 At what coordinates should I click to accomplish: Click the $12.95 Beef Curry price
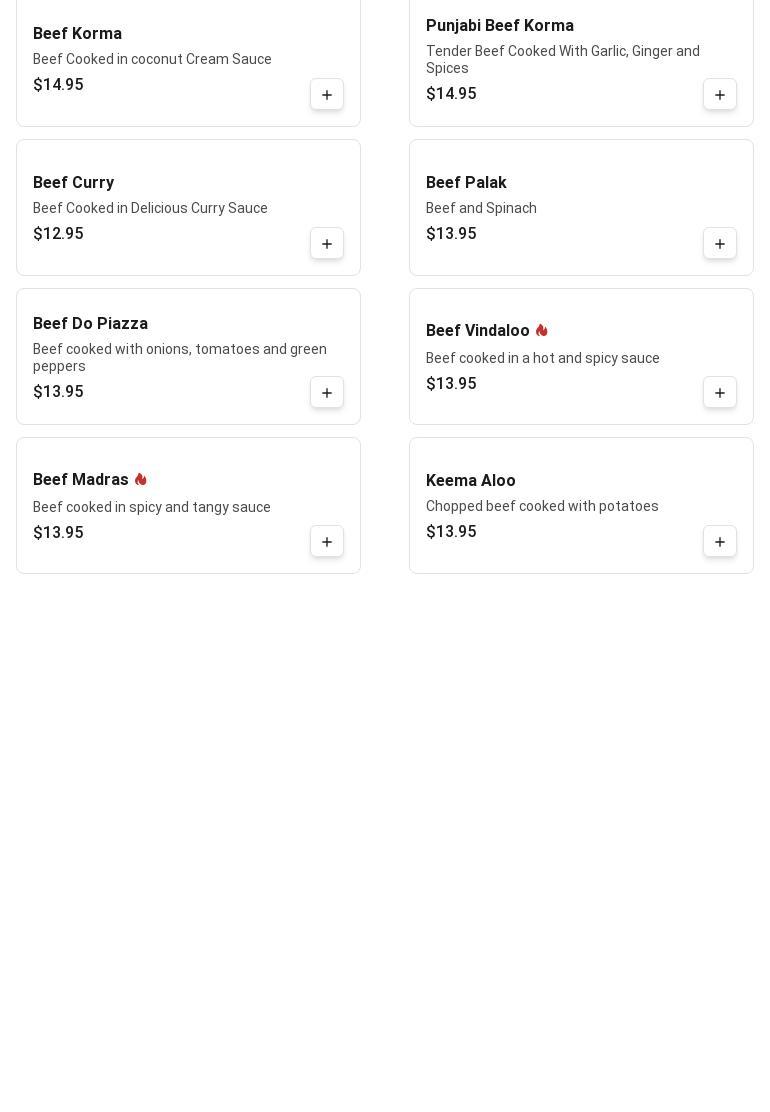[x=58, y=234]
